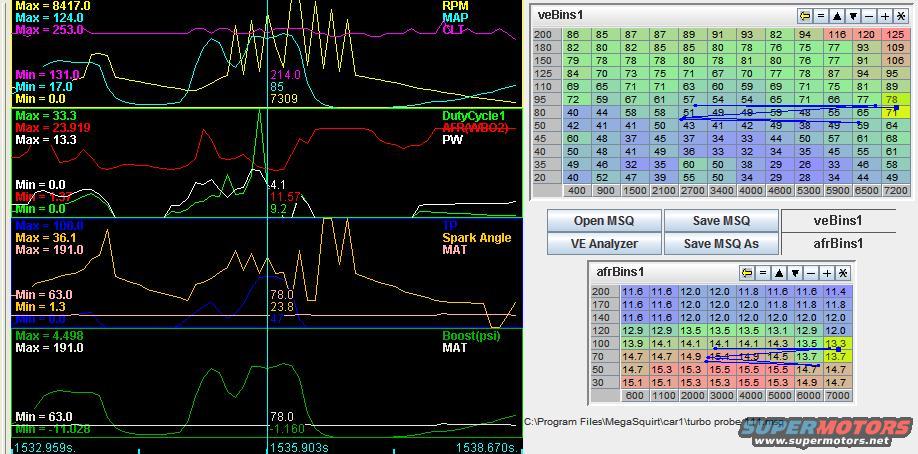The image size is (918, 454).
Task: Switch to the afrBins1 tab beside Save MSQ As
Action: click(x=838, y=243)
